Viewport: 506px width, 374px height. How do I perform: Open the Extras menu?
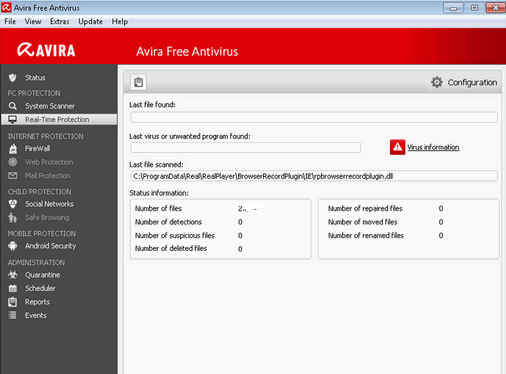(60, 22)
